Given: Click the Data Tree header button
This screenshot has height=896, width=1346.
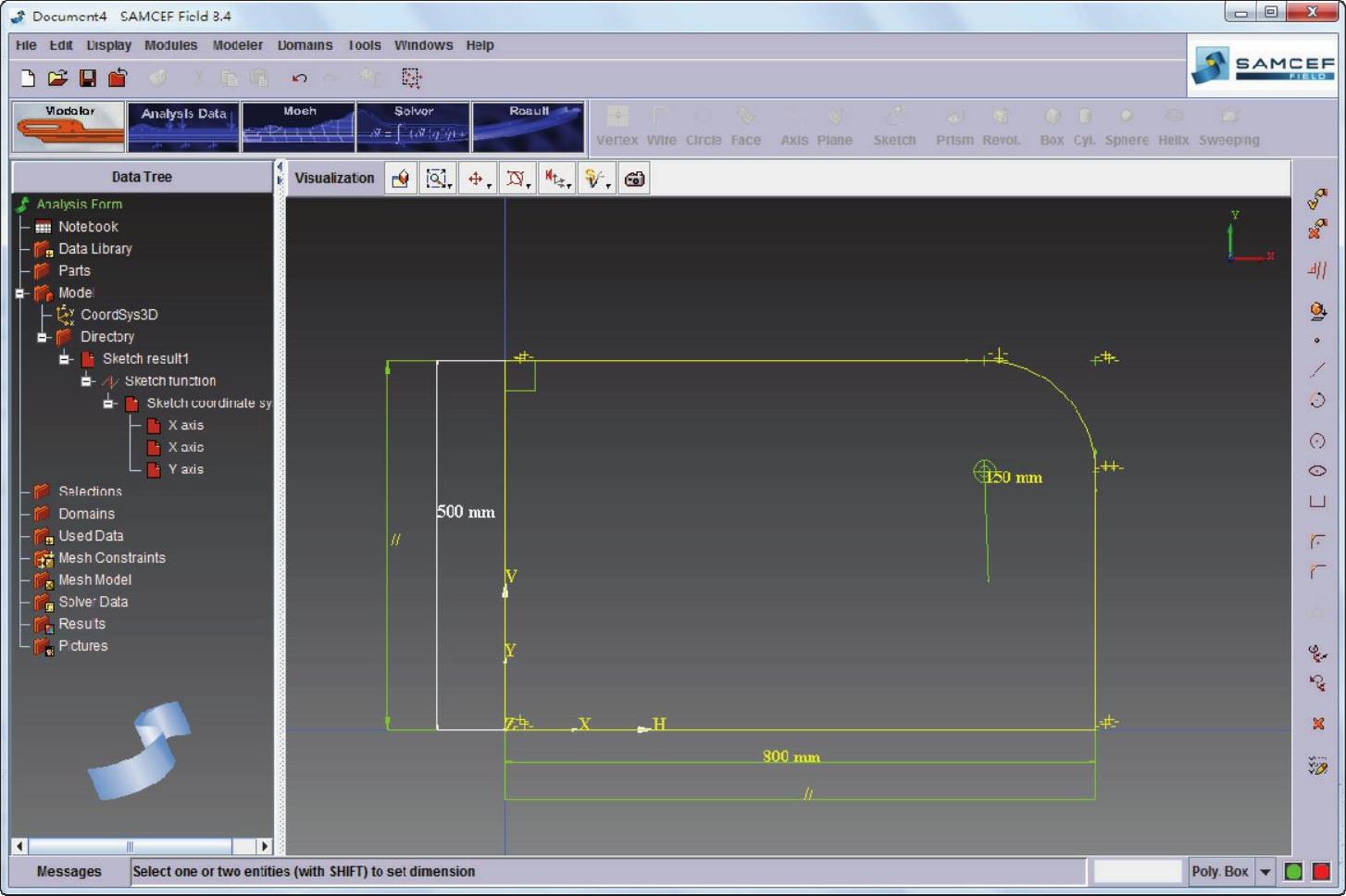Looking at the screenshot, I should point(142,177).
